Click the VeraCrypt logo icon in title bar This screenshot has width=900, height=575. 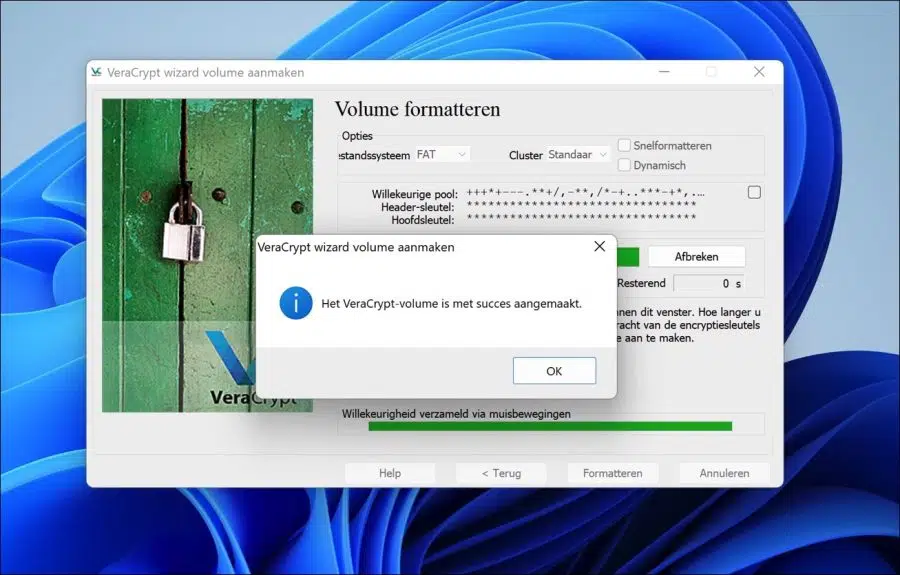(96, 72)
